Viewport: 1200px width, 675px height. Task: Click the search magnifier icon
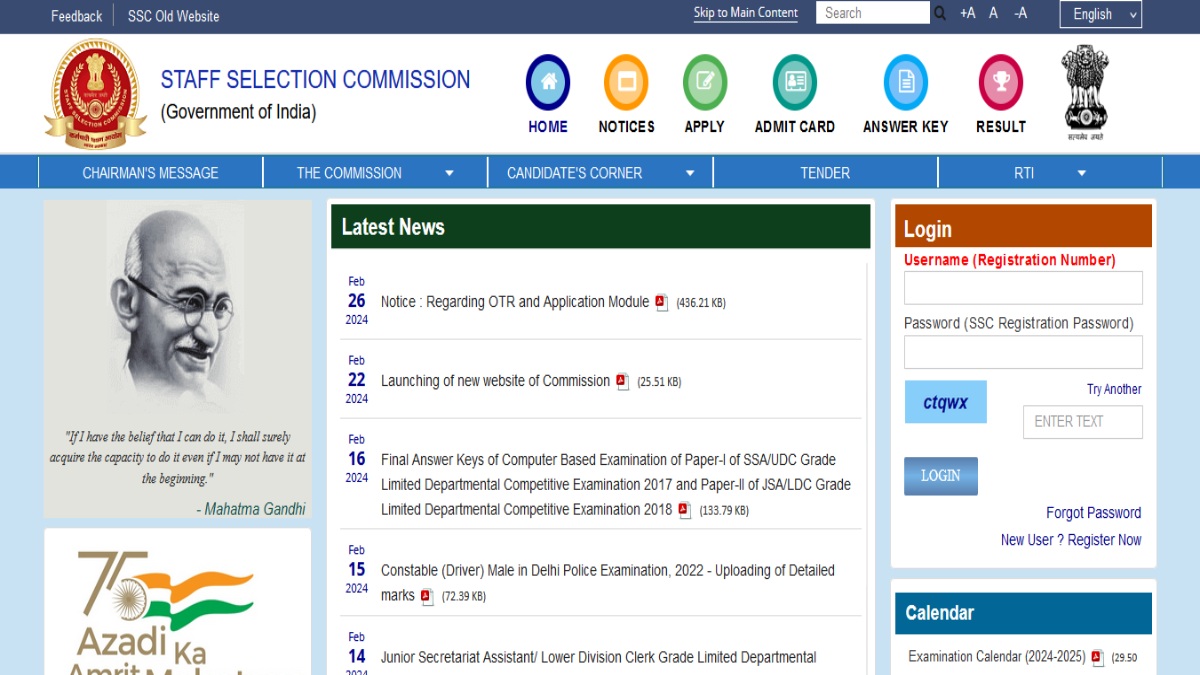pos(940,14)
